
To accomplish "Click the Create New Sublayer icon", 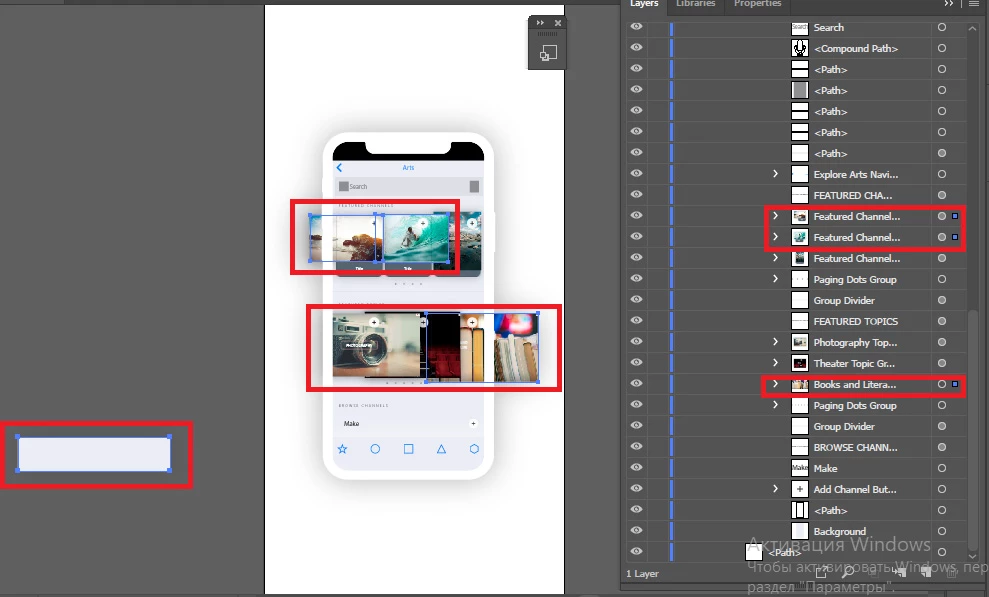I will [x=899, y=572].
